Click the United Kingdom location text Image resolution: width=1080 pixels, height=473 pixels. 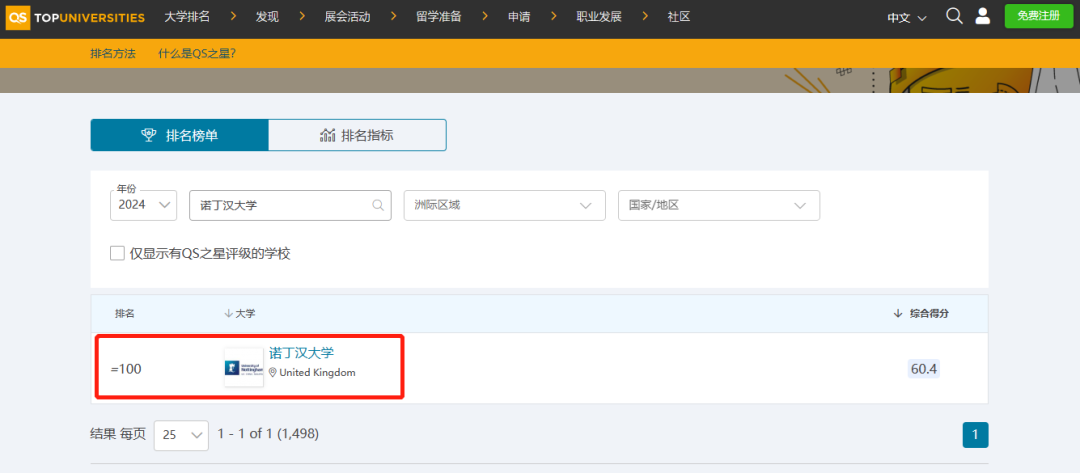click(318, 372)
